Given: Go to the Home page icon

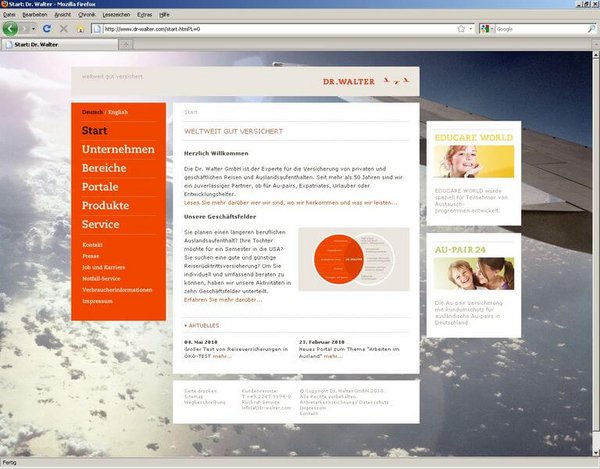Looking at the screenshot, I should [80, 29].
